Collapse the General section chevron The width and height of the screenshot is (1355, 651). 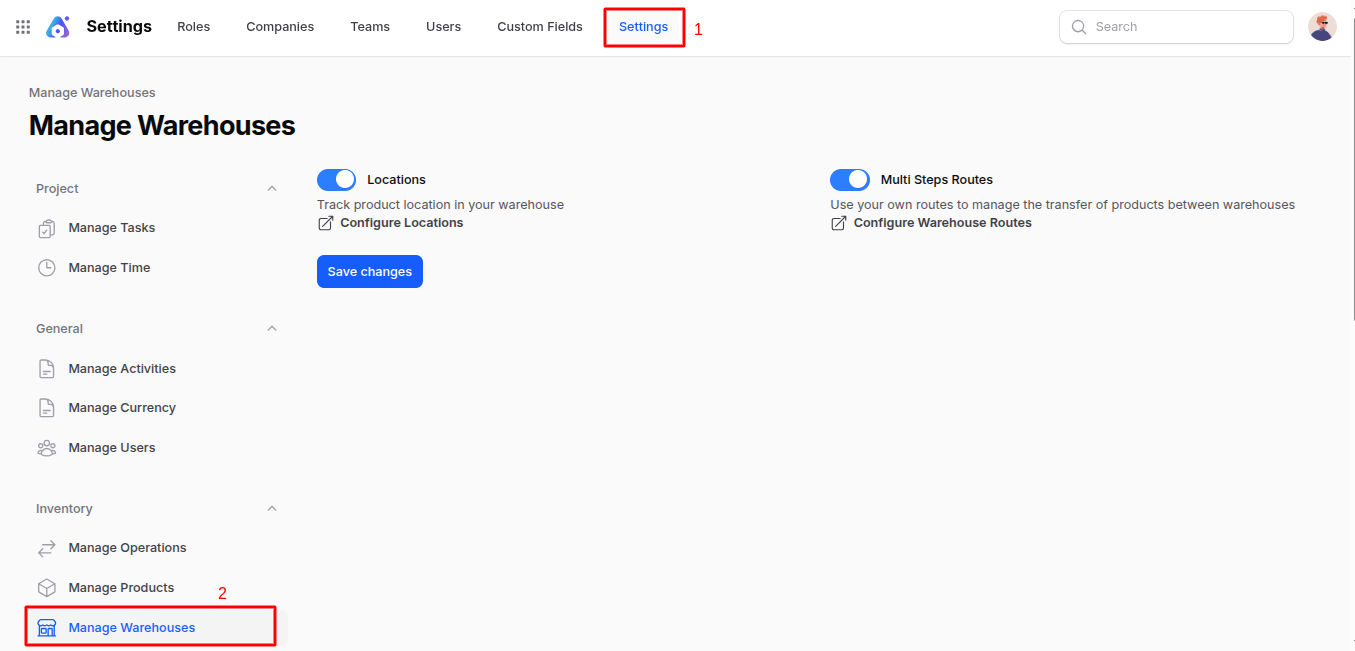pyautogui.click(x=272, y=329)
